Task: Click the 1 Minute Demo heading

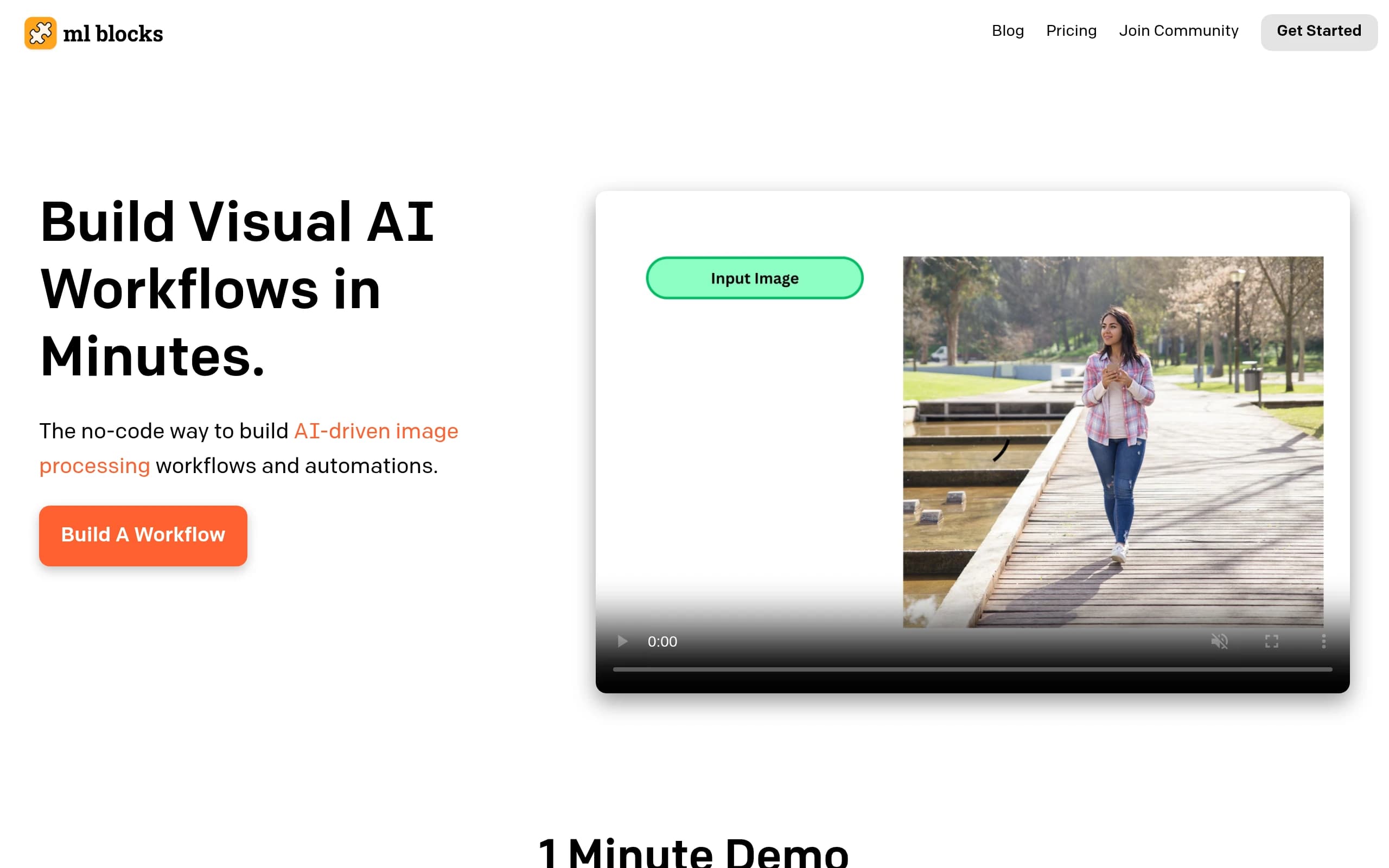Action: (693, 852)
